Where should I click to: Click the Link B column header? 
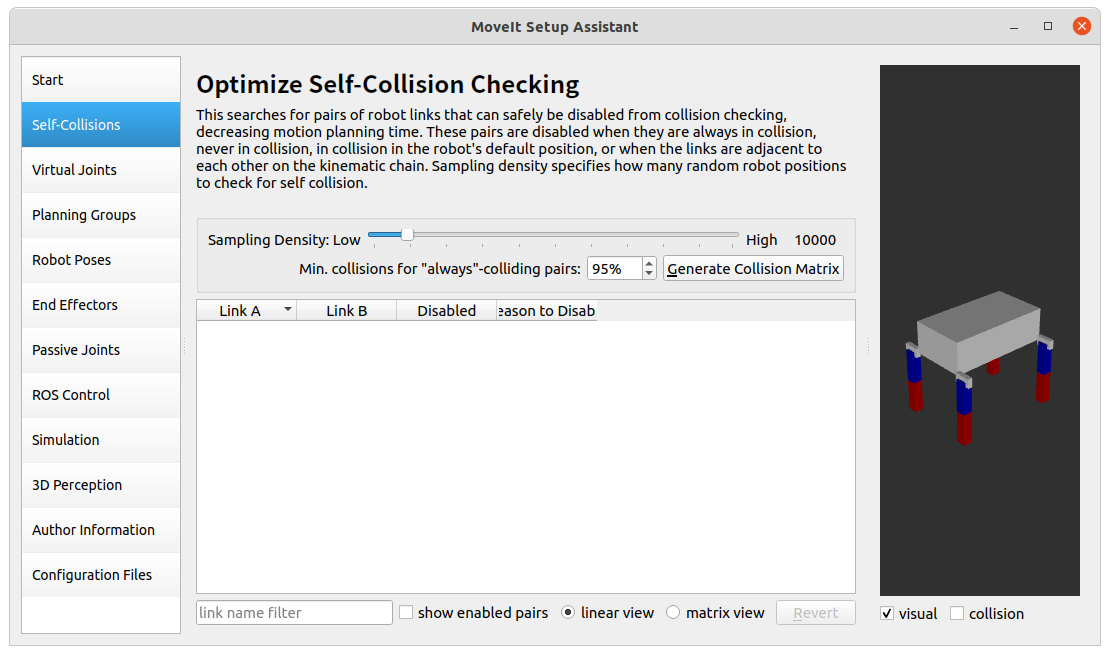coord(346,310)
